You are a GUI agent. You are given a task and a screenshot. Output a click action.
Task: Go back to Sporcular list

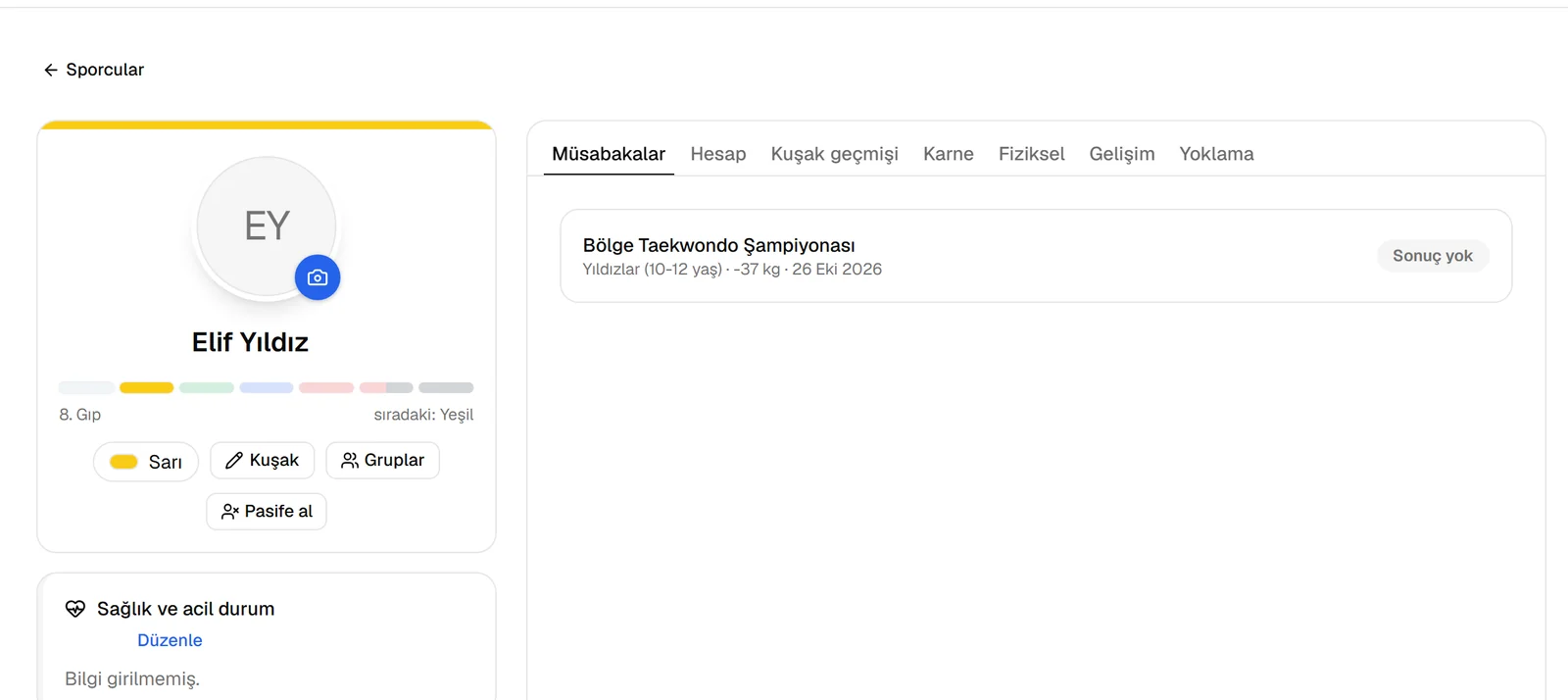click(x=93, y=70)
